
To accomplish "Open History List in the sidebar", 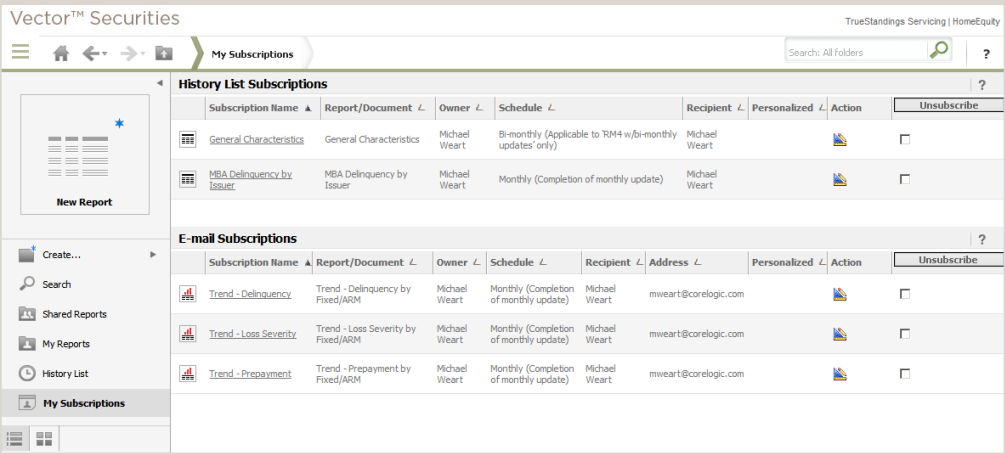I will point(65,373).
